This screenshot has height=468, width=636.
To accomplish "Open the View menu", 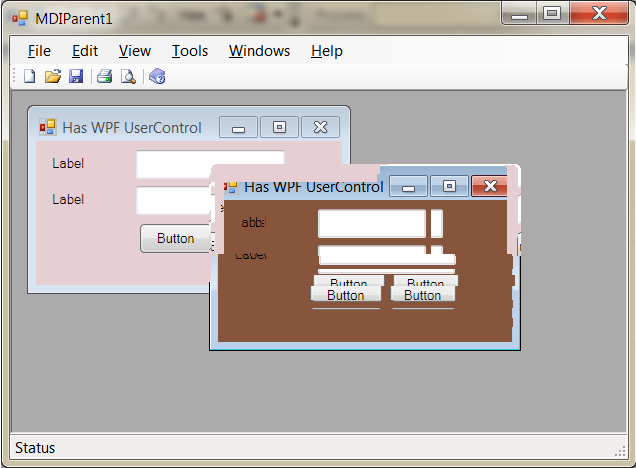I will tap(135, 51).
